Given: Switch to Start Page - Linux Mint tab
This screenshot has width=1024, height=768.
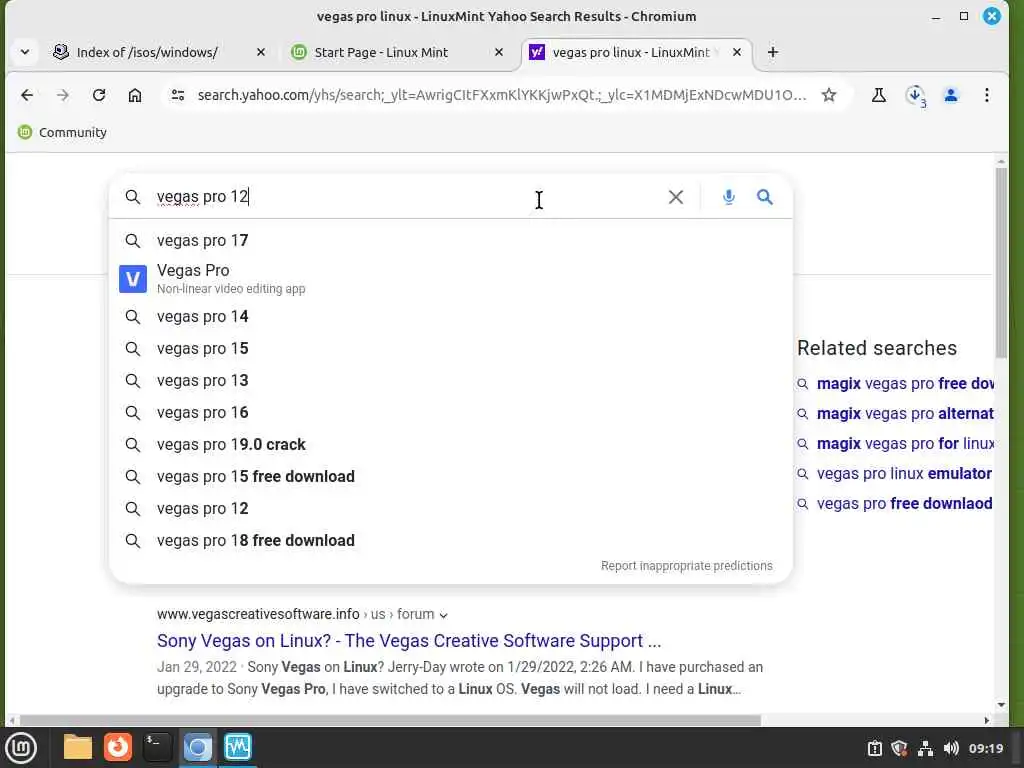Looking at the screenshot, I should [381, 52].
